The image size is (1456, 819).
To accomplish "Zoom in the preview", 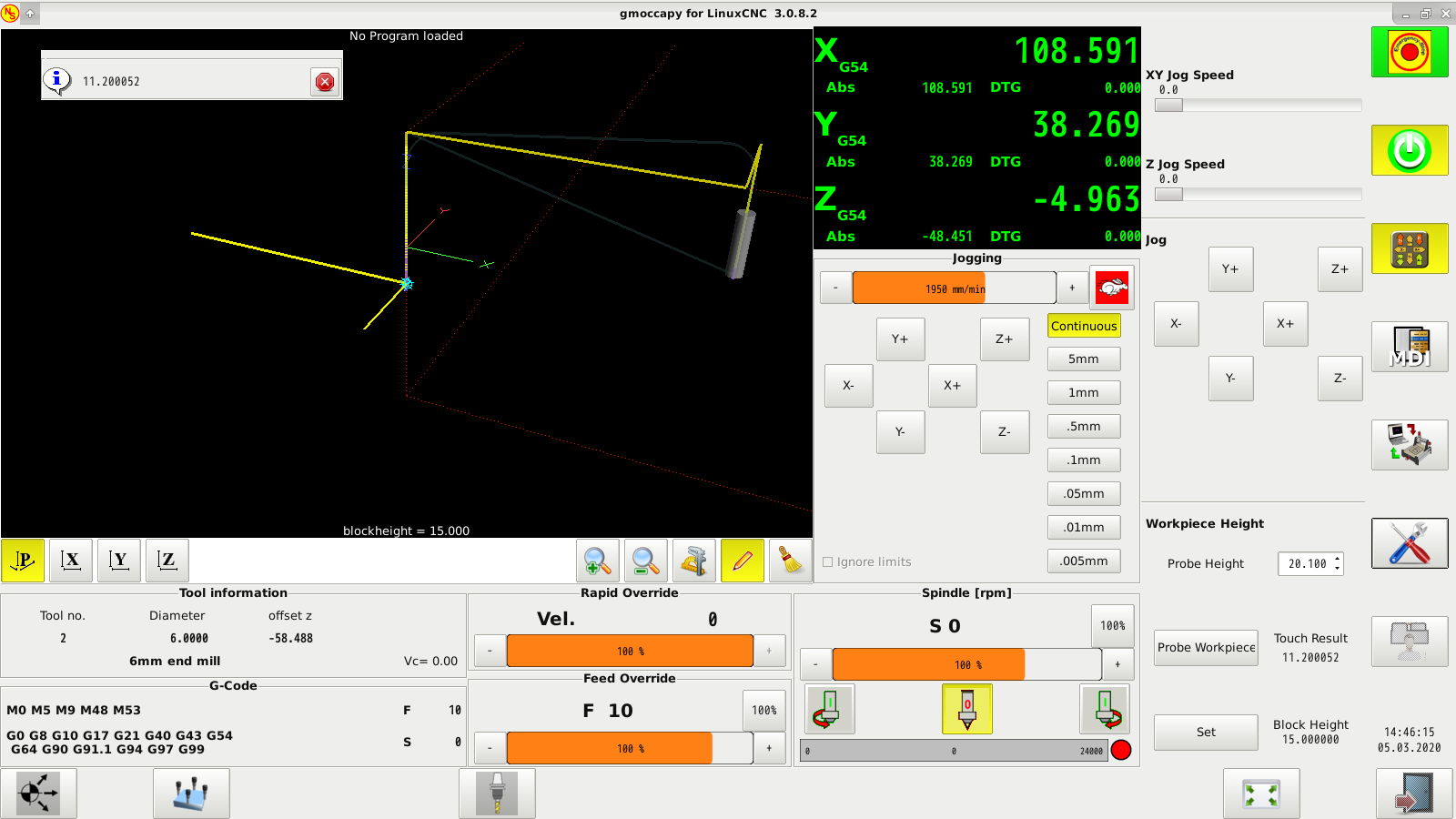I will 598,561.
